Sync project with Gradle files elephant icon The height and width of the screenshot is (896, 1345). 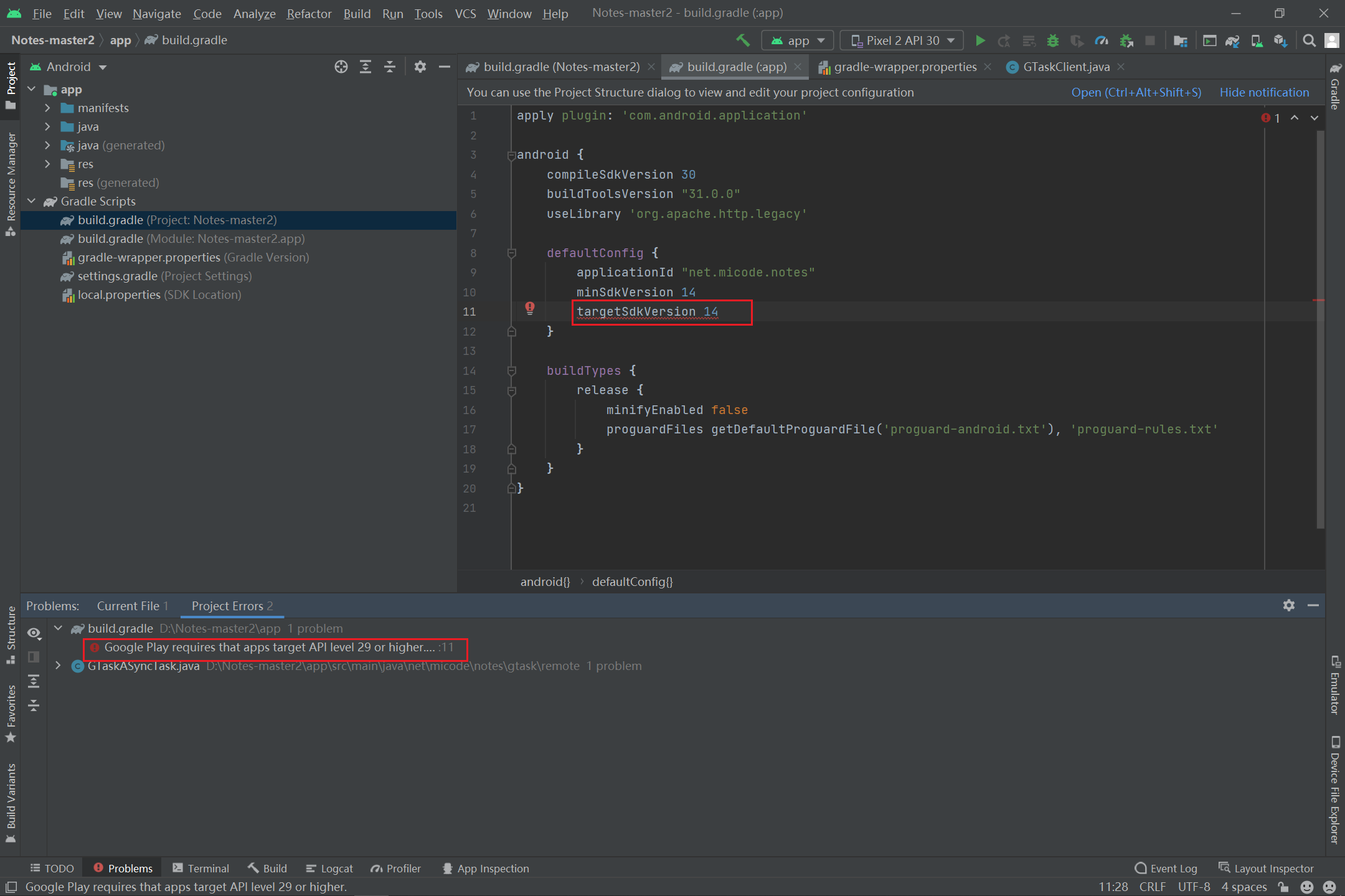[x=1232, y=40]
